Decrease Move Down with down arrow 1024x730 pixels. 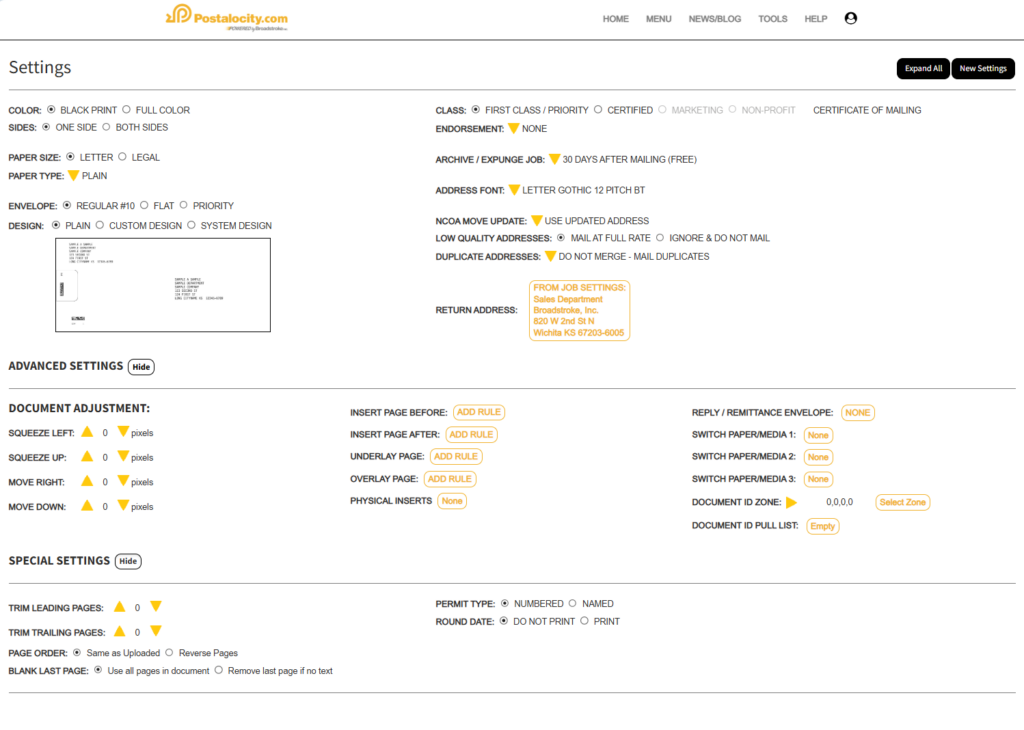tap(123, 505)
